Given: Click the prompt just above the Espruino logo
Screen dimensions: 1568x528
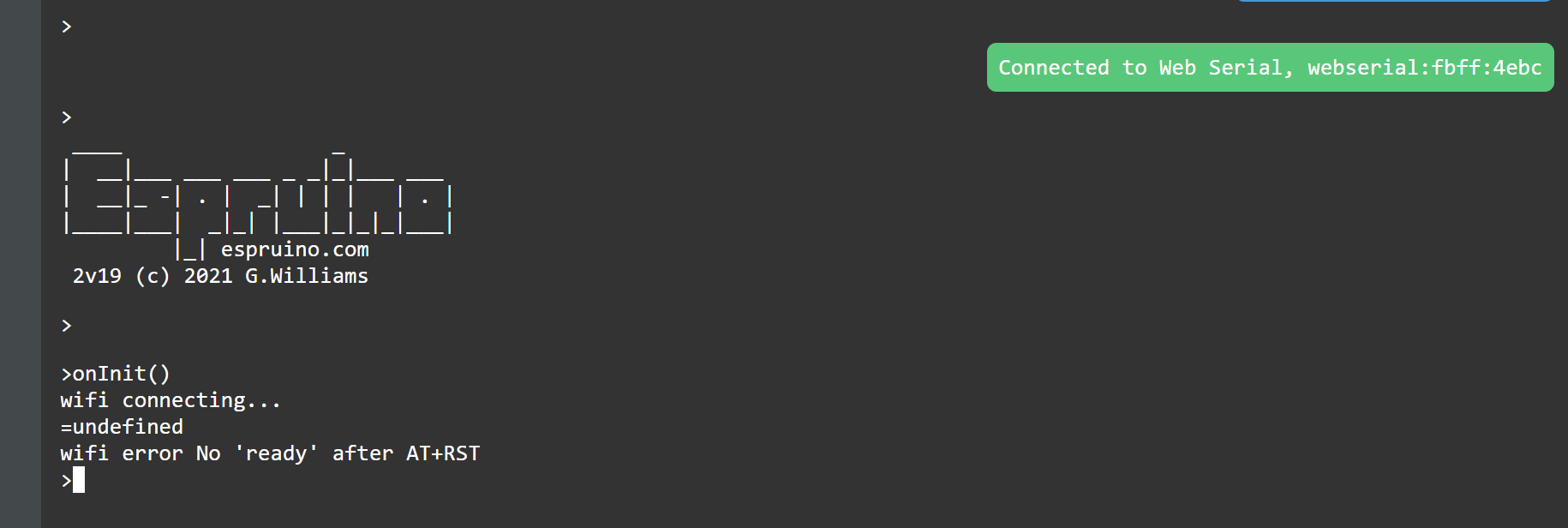Looking at the screenshot, I should (67, 117).
